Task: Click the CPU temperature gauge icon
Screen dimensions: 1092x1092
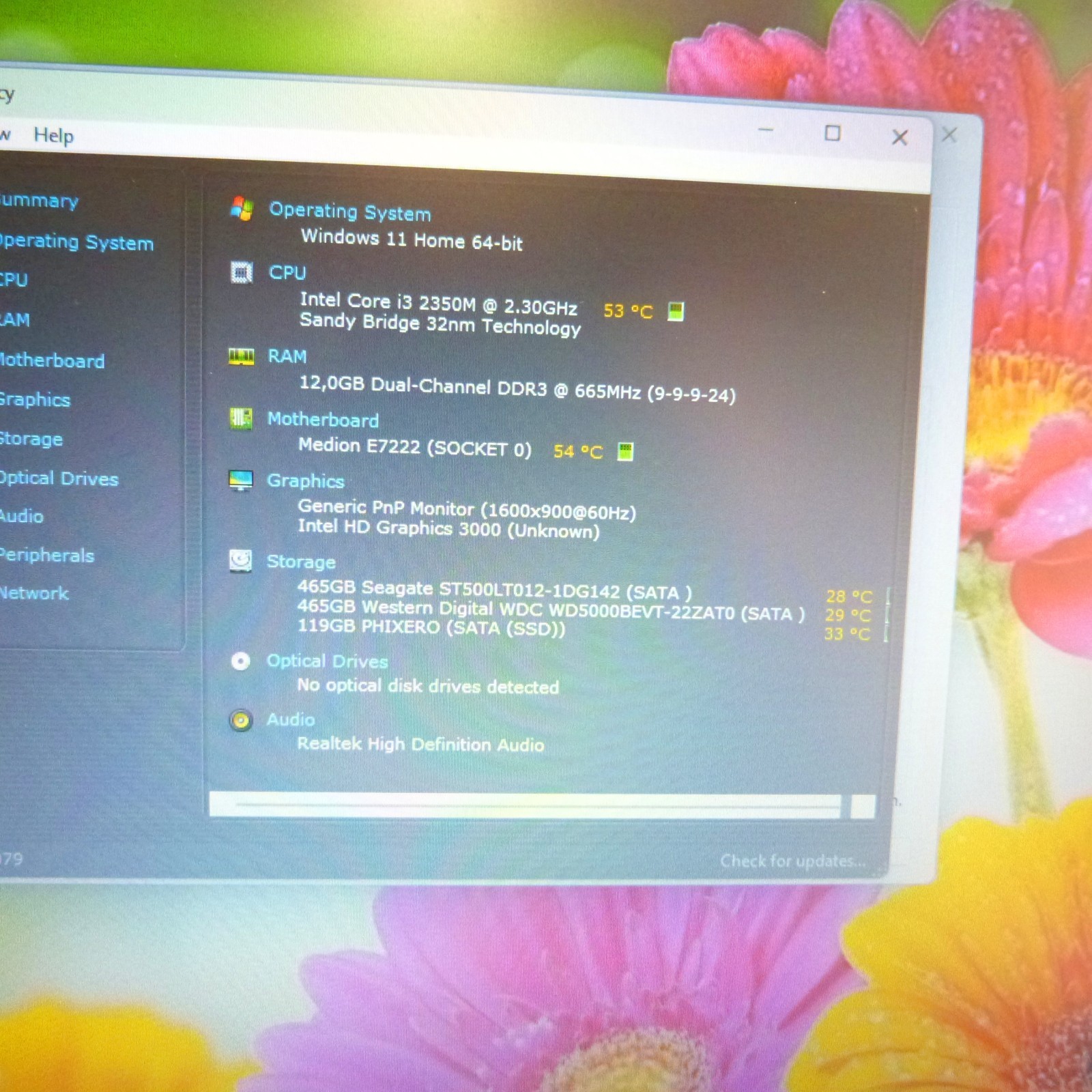Action: point(676,311)
